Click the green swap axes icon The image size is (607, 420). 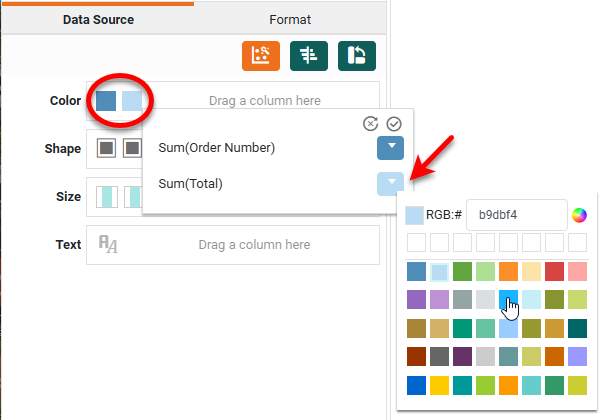(x=357, y=56)
